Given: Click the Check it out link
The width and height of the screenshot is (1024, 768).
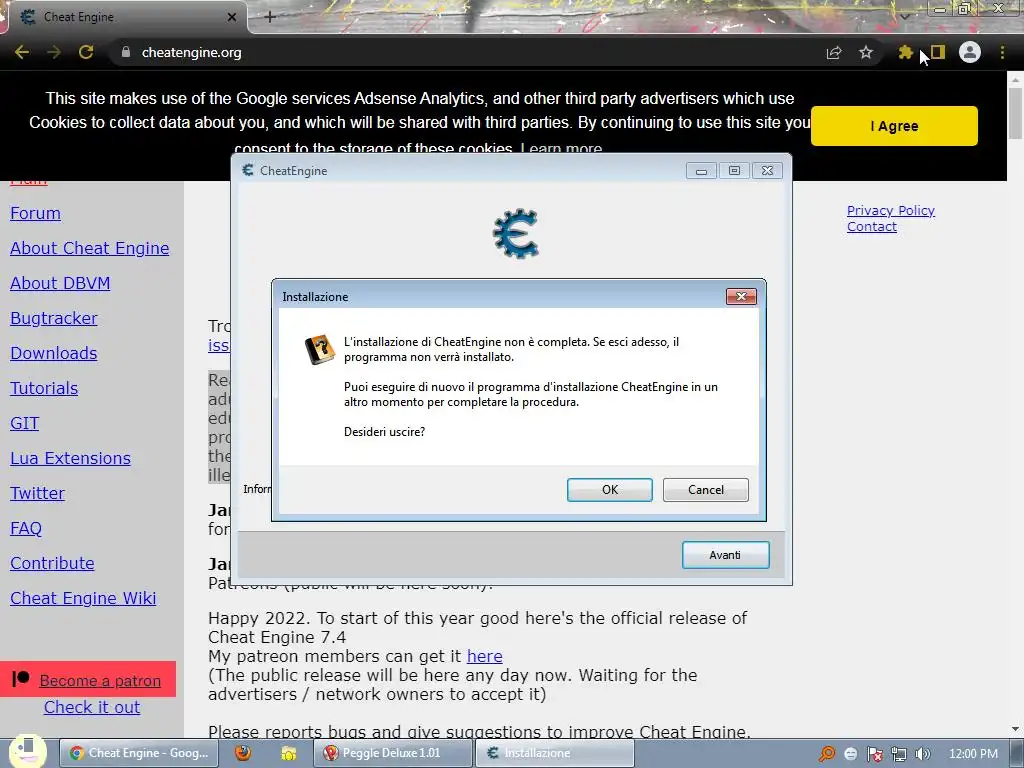Looking at the screenshot, I should pos(92,707).
